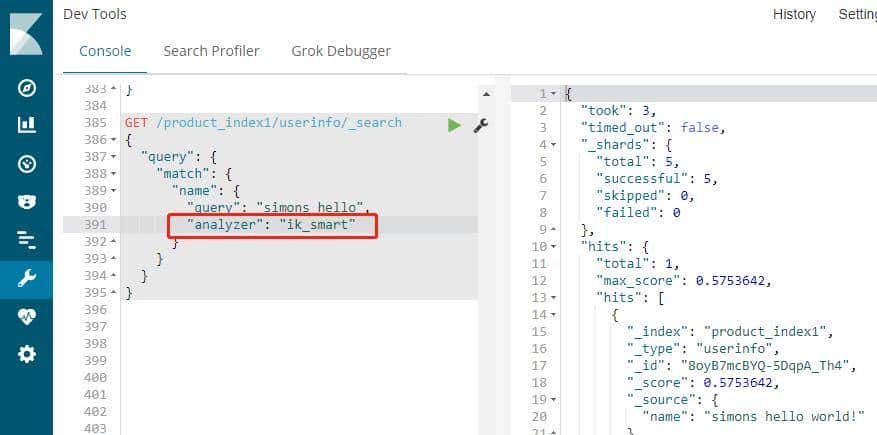Open request History link
Viewport: 877px width, 435px height.
pyautogui.click(x=794, y=14)
